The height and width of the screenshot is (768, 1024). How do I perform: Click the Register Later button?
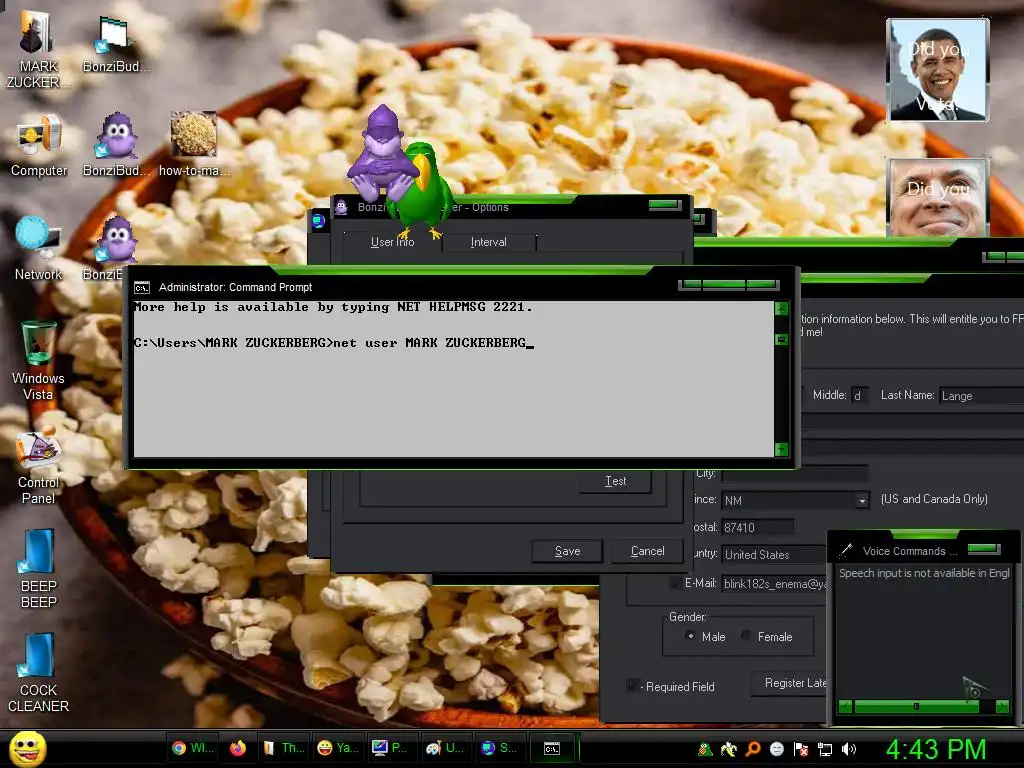pyautogui.click(x=790, y=683)
